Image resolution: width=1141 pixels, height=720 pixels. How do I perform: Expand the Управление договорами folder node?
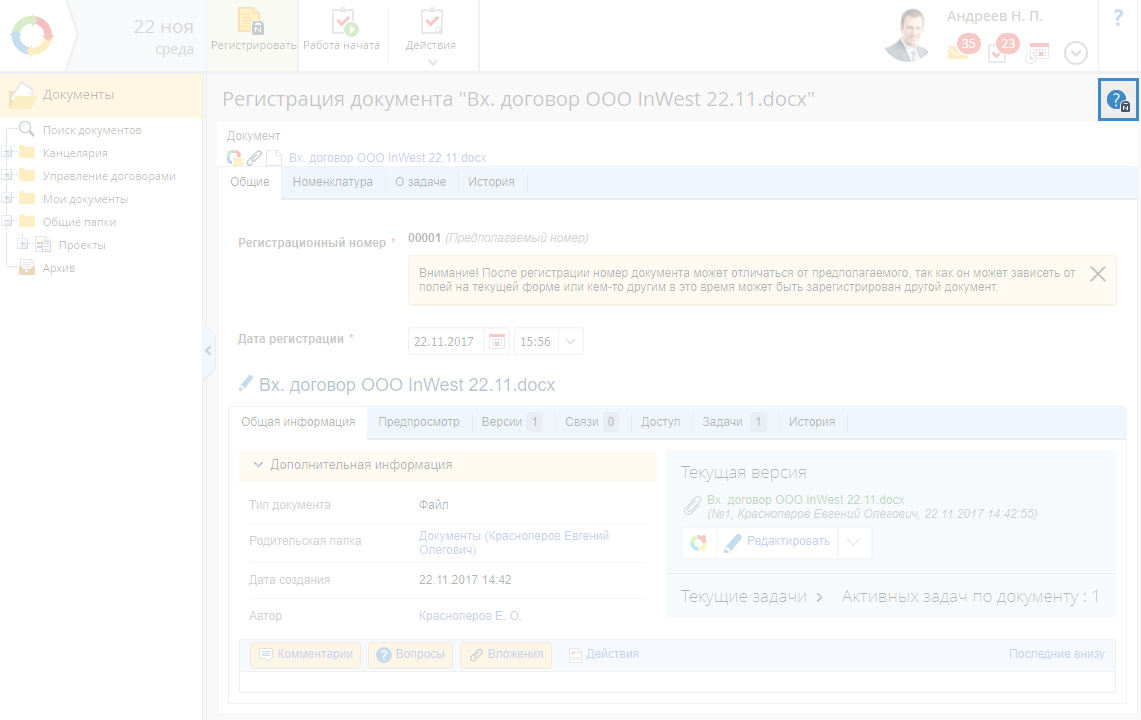coord(7,175)
